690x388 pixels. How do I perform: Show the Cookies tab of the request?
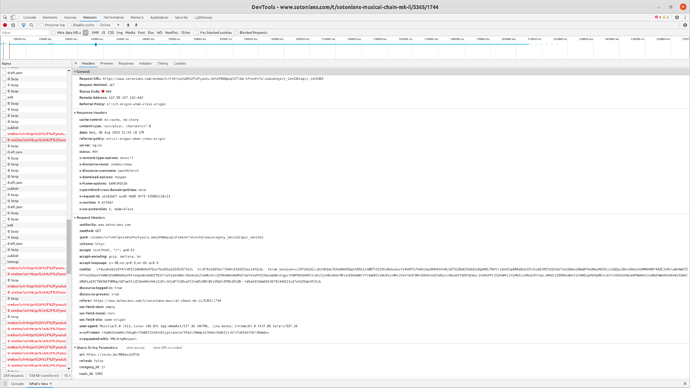tap(180, 63)
